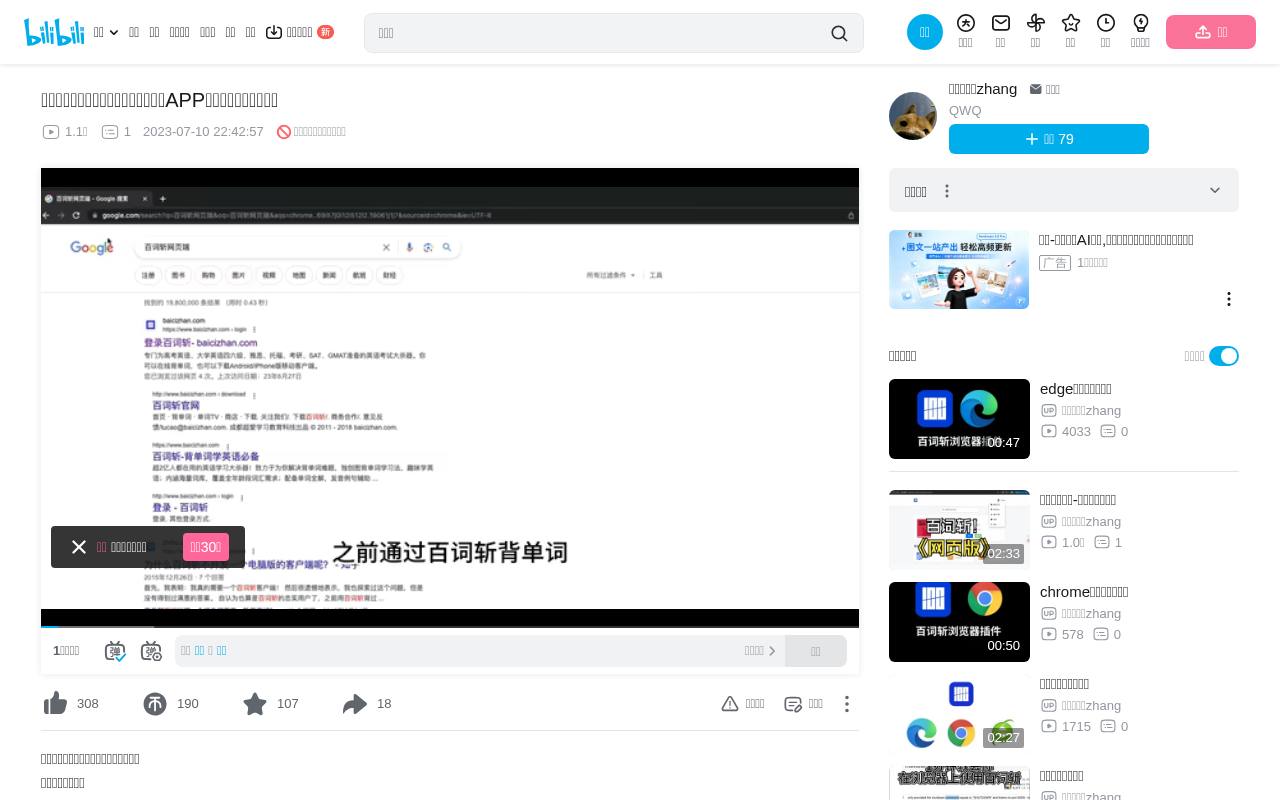Click the danmaku count icon under title
Screen dimensions: 1280x800
pyautogui.click(x=110, y=132)
